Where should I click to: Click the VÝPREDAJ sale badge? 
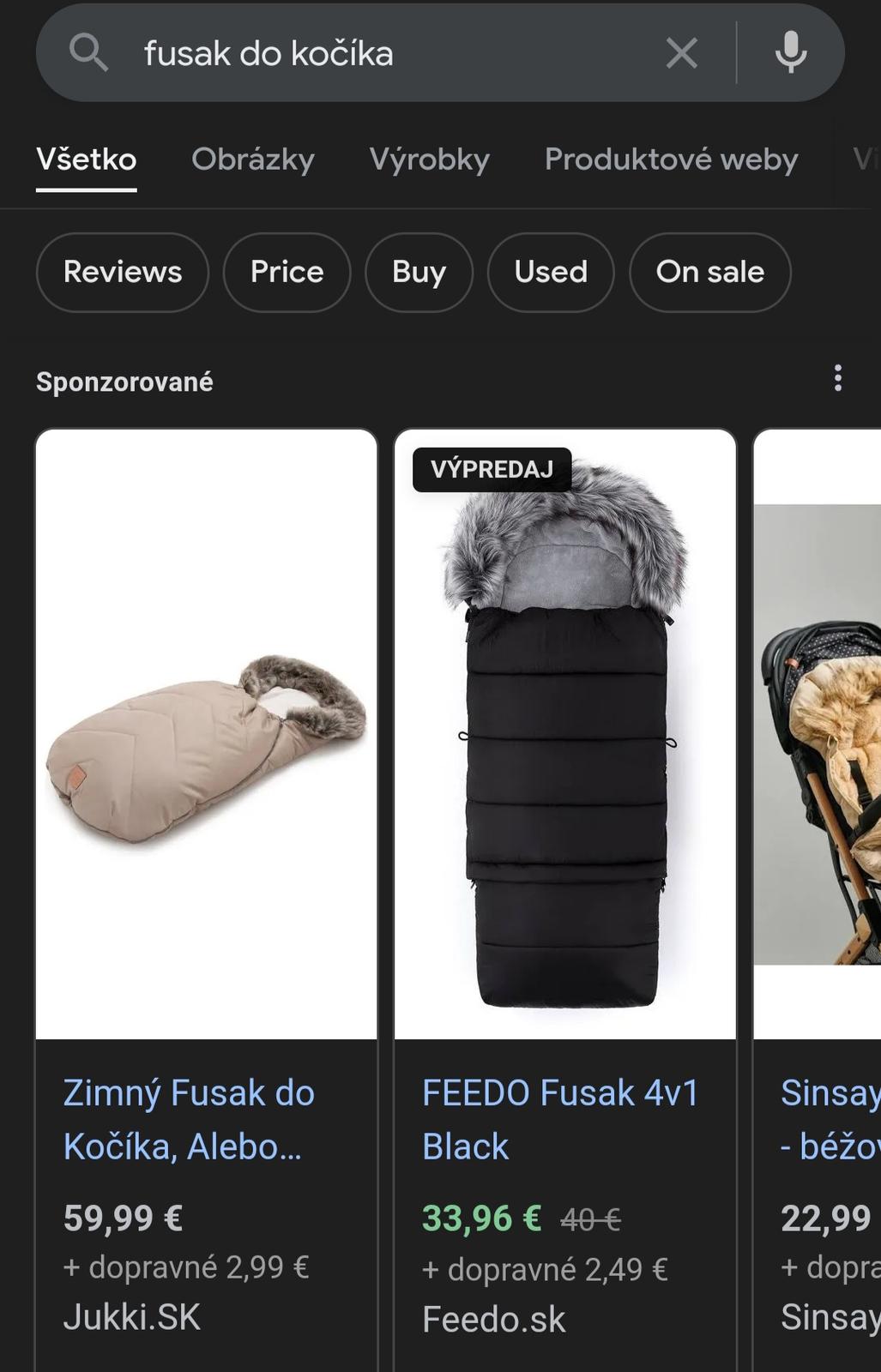(492, 470)
